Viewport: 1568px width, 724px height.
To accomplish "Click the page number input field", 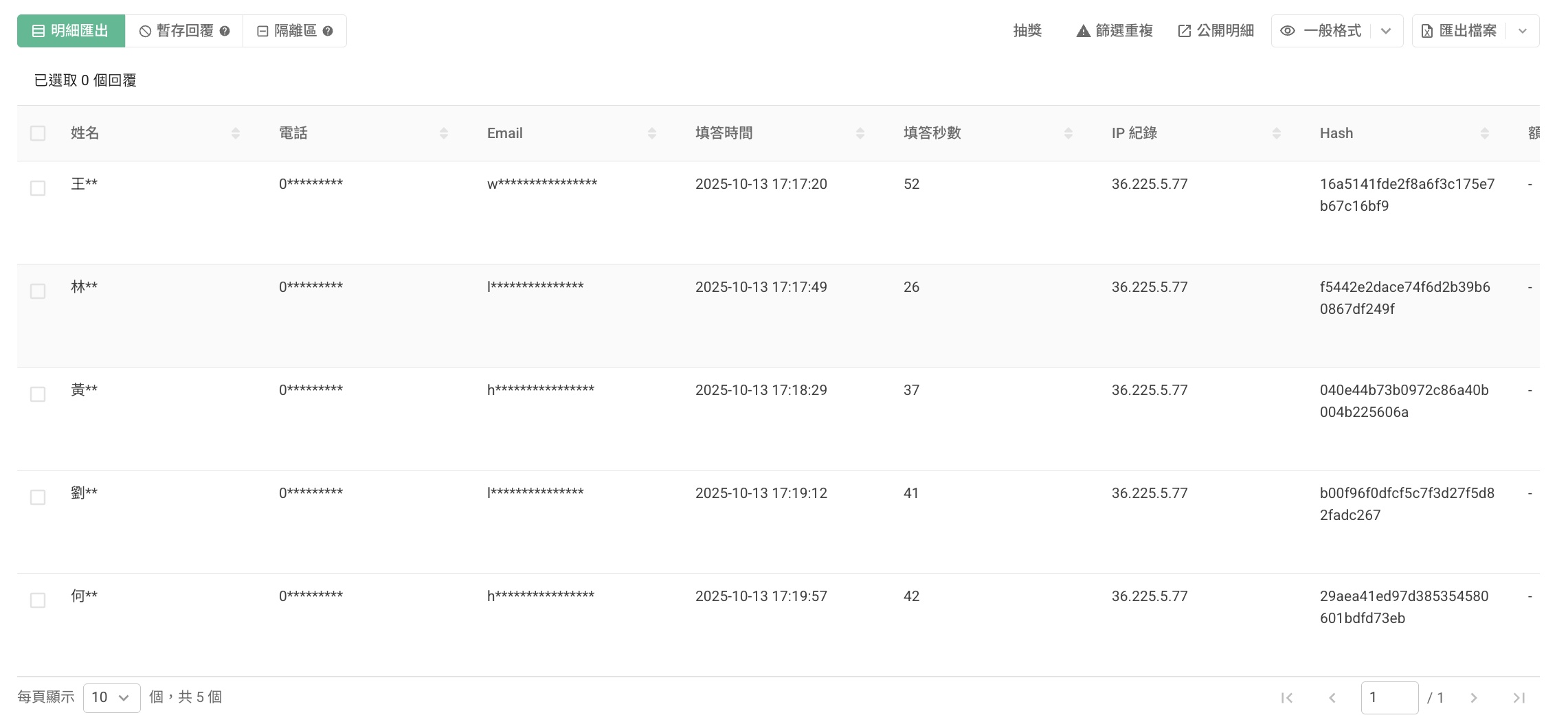I will (x=1389, y=698).
